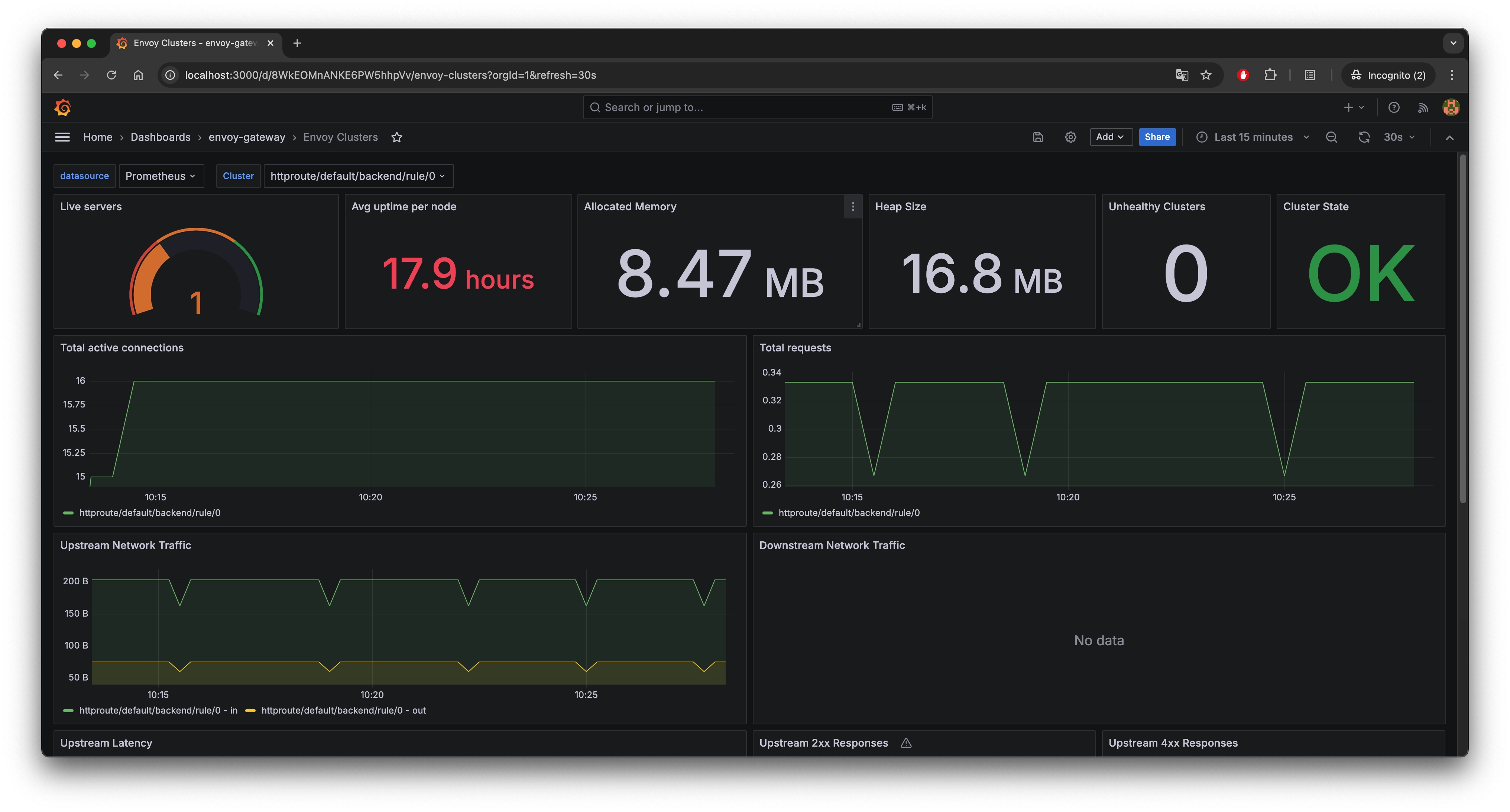Go to envoy-gateway breadcrumb folder
The width and height of the screenshot is (1510, 812).
click(247, 137)
